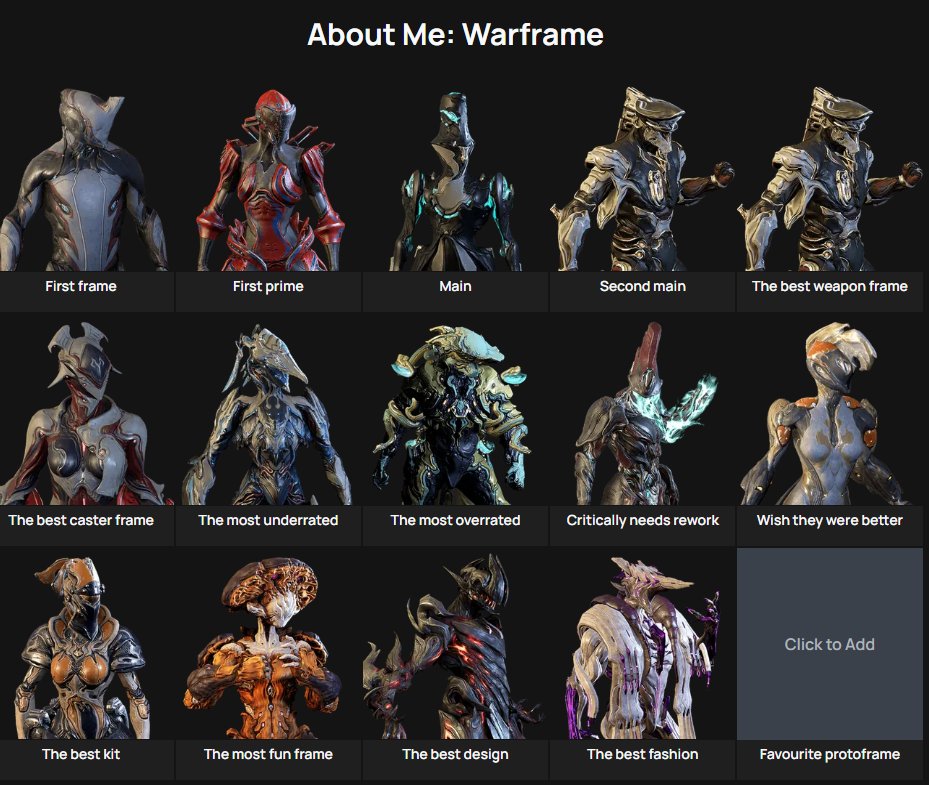Click 'Wish they were better' caption
This screenshot has width=929, height=785.
[x=829, y=520]
